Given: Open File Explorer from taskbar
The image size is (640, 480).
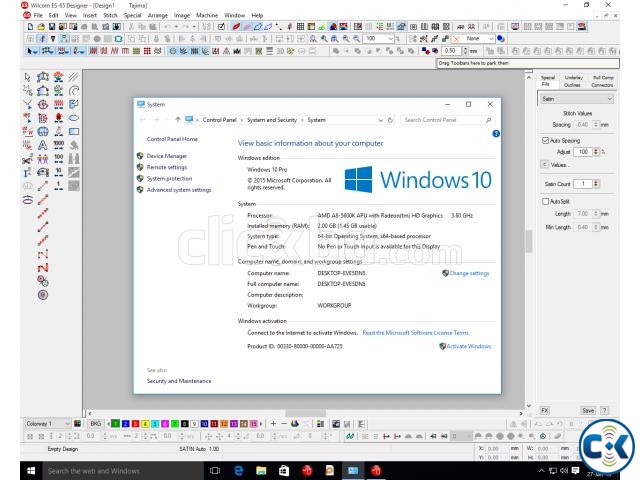Looking at the screenshot, I should [261, 471].
